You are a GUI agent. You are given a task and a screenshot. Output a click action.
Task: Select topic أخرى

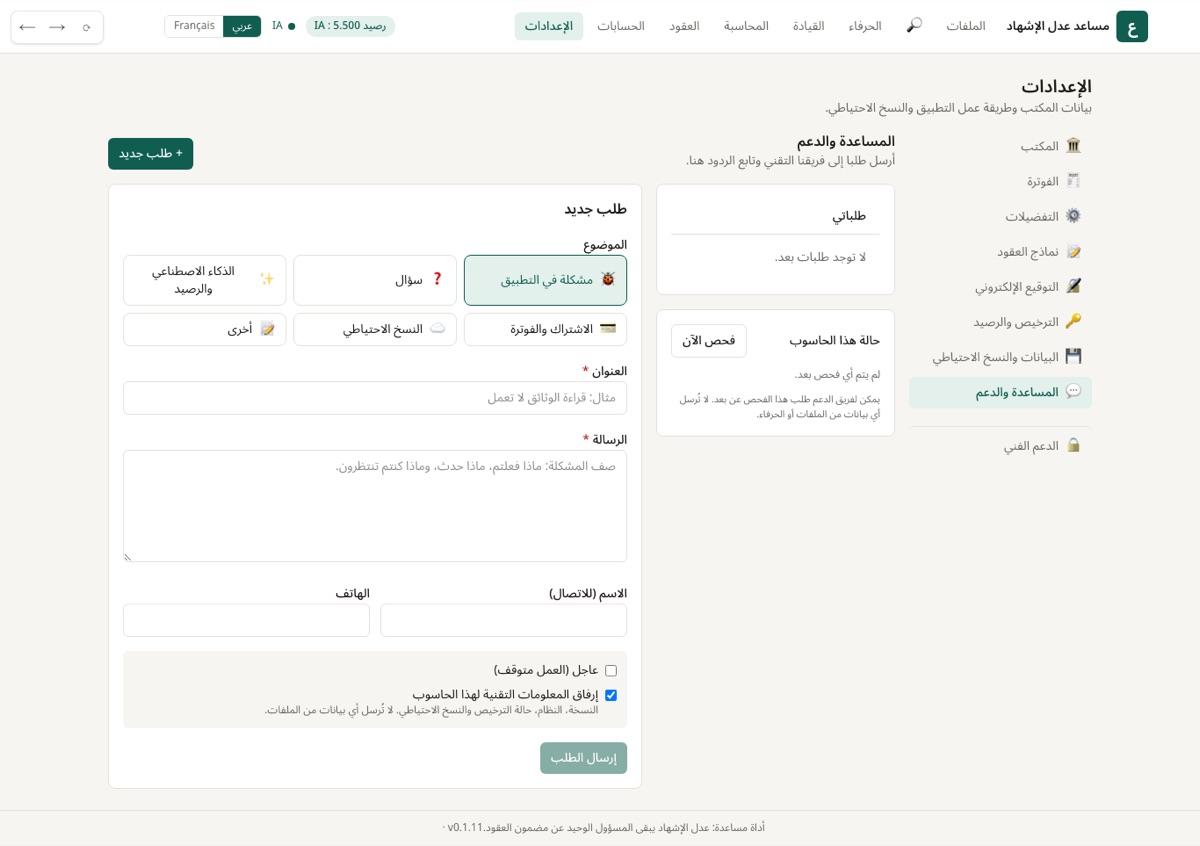[205, 329]
